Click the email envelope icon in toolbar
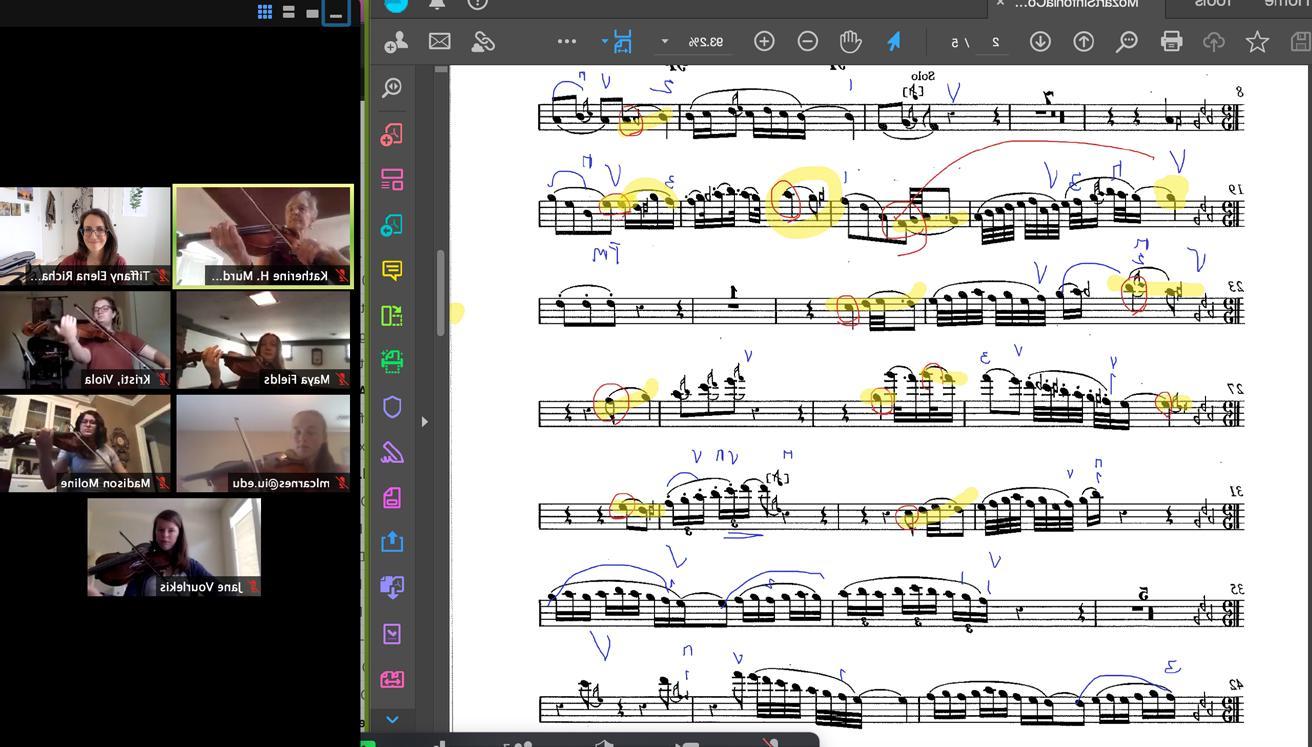Screen dimensions: 1312x747 click(439, 41)
